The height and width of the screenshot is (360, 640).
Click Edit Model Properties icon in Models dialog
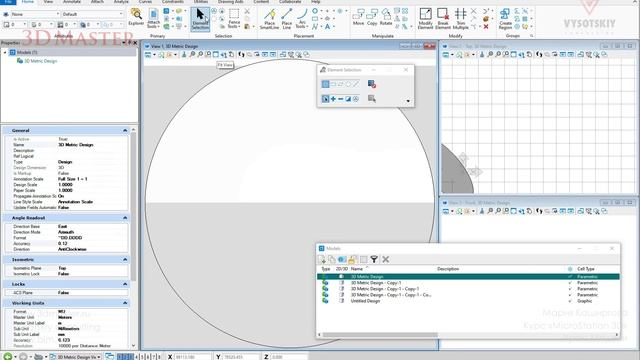tap(342, 259)
